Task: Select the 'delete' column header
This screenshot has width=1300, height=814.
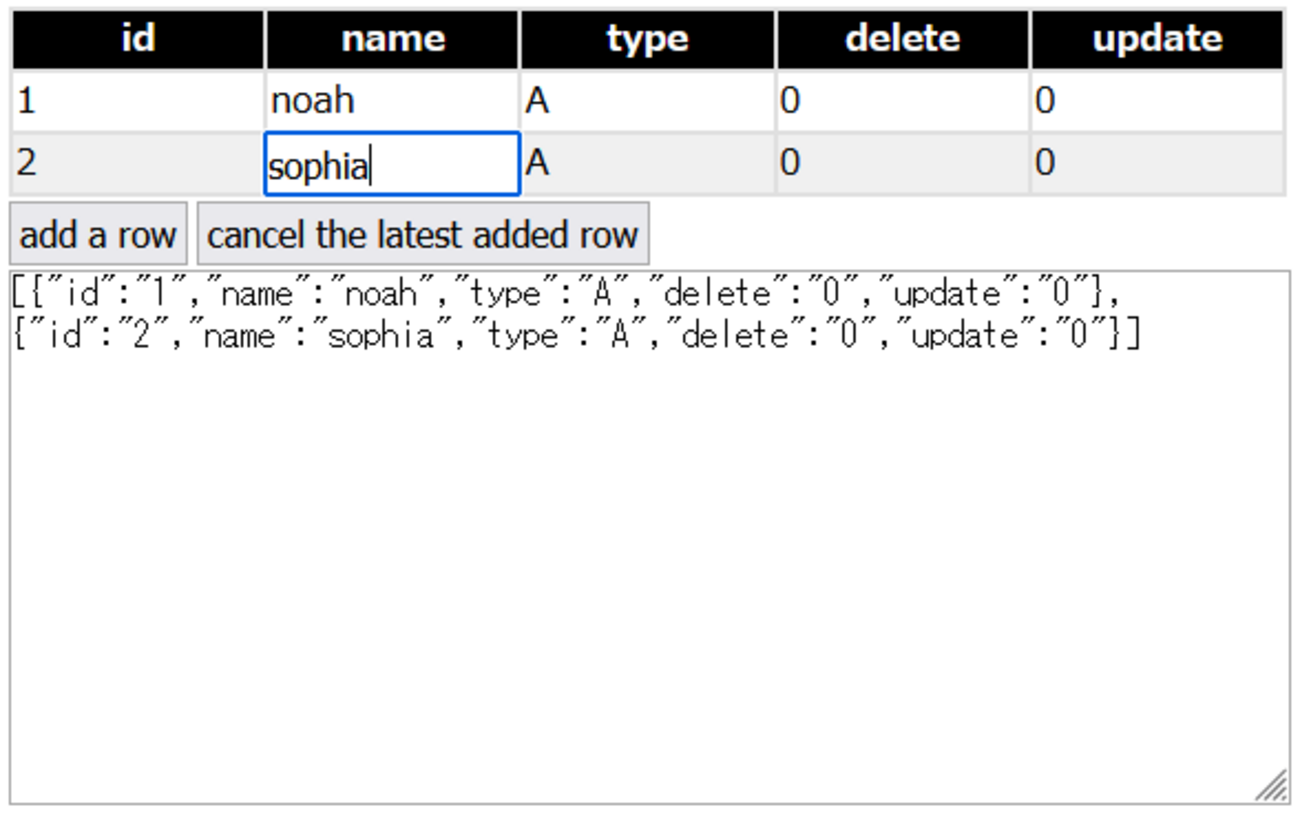Action: (x=902, y=40)
